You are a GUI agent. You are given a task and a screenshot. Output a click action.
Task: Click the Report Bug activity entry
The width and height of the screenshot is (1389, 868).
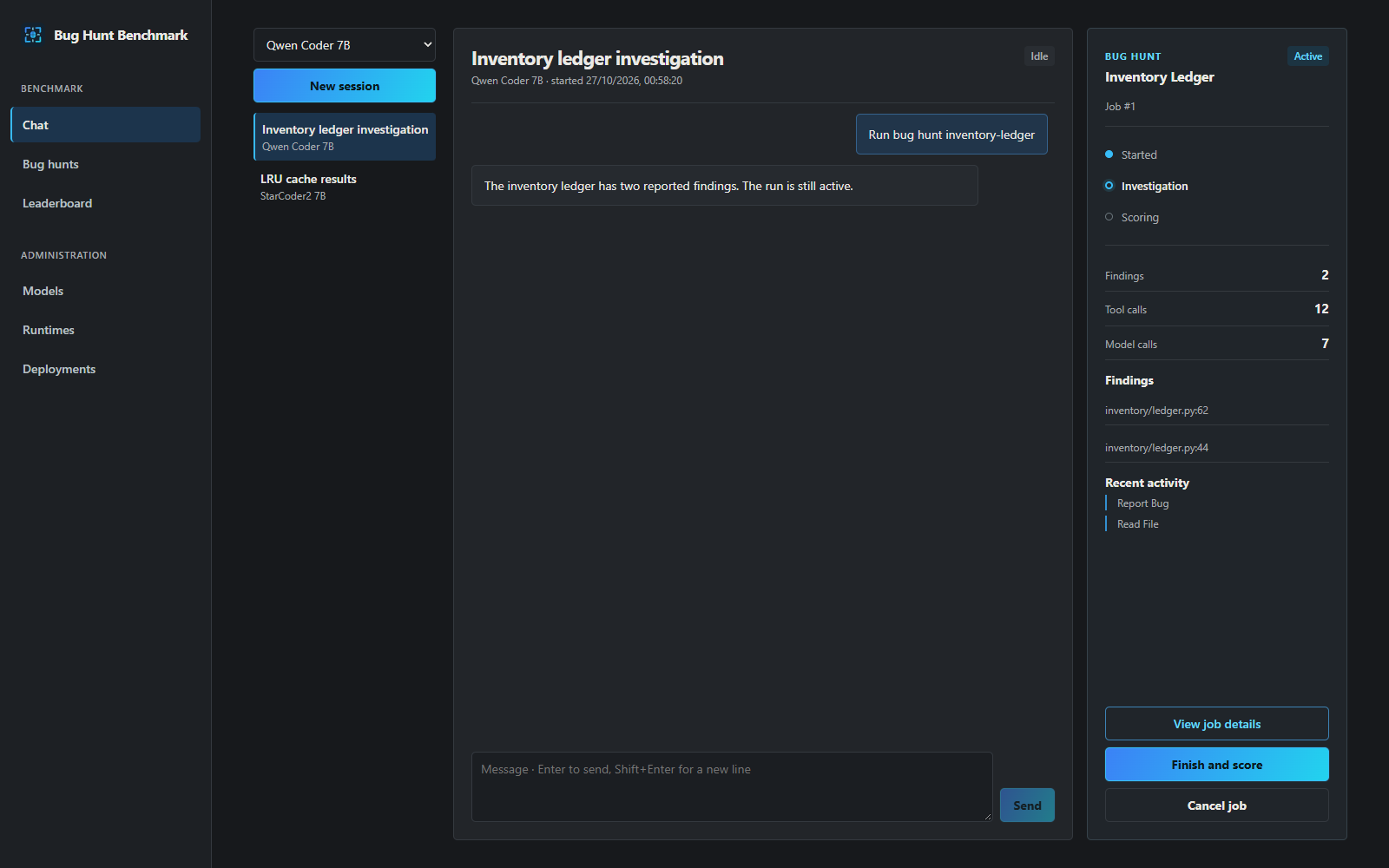point(1142,503)
